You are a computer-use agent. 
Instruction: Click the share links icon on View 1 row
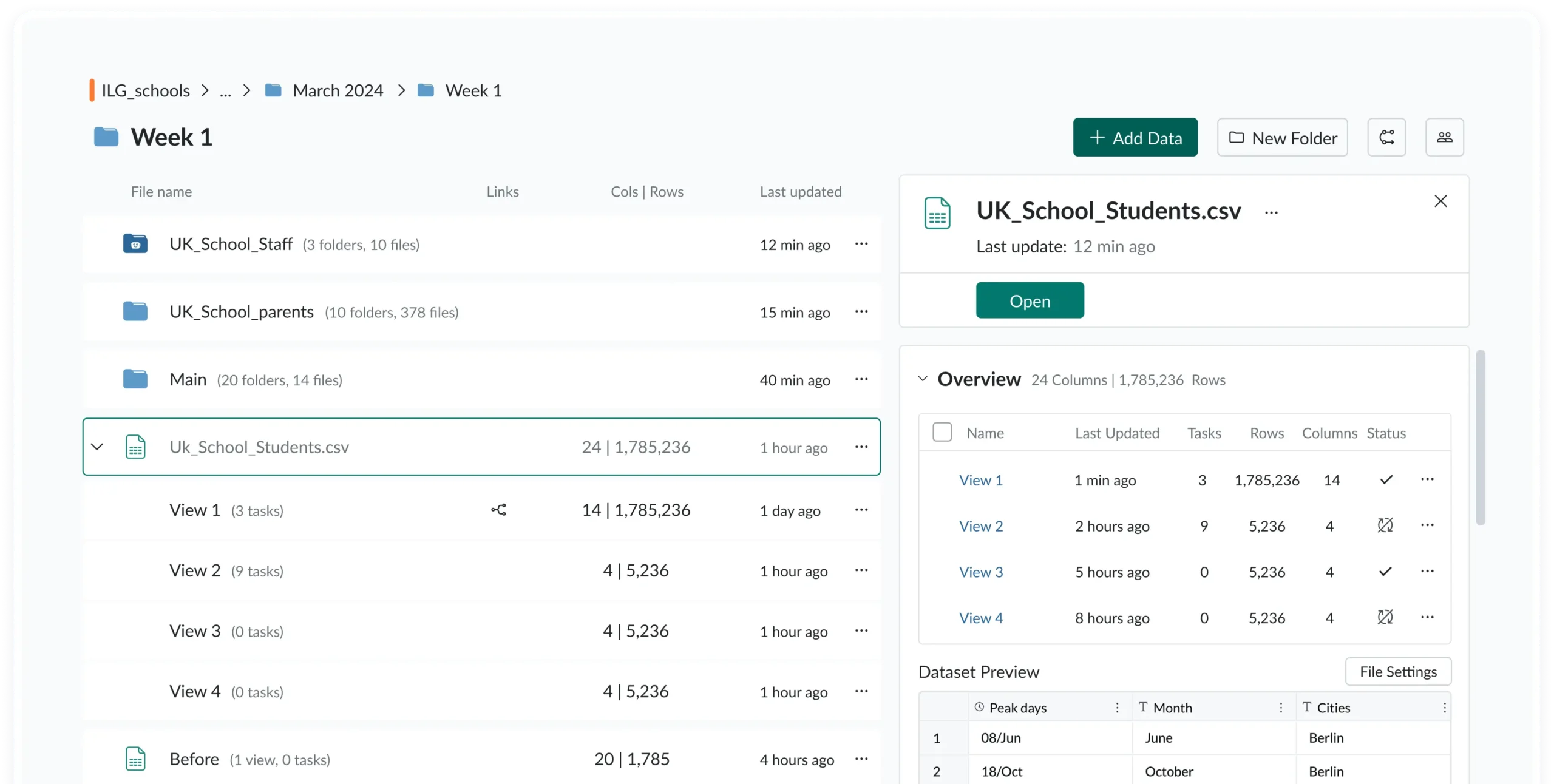click(x=498, y=510)
